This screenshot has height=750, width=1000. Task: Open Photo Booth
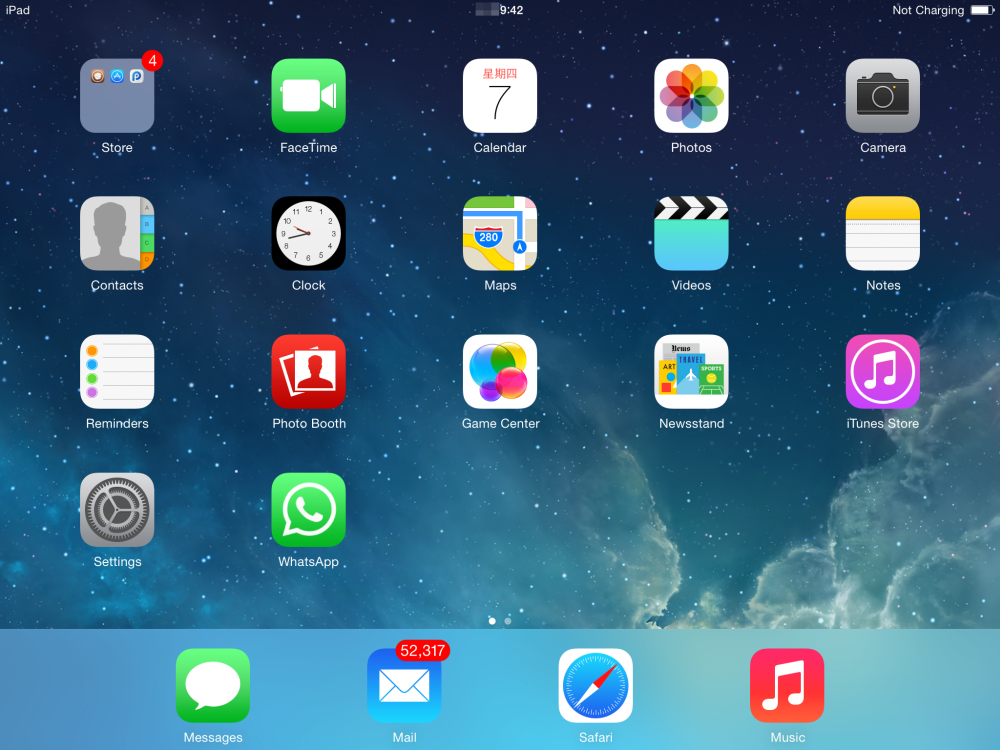pyautogui.click(x=308, y=372)
